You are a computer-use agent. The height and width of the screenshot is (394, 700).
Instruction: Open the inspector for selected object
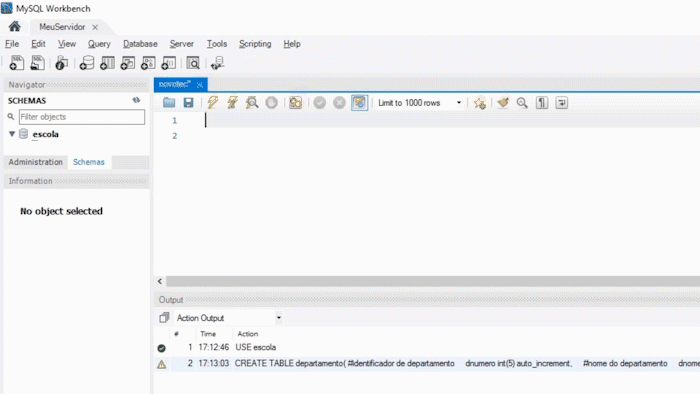click(x=62, y=63)
